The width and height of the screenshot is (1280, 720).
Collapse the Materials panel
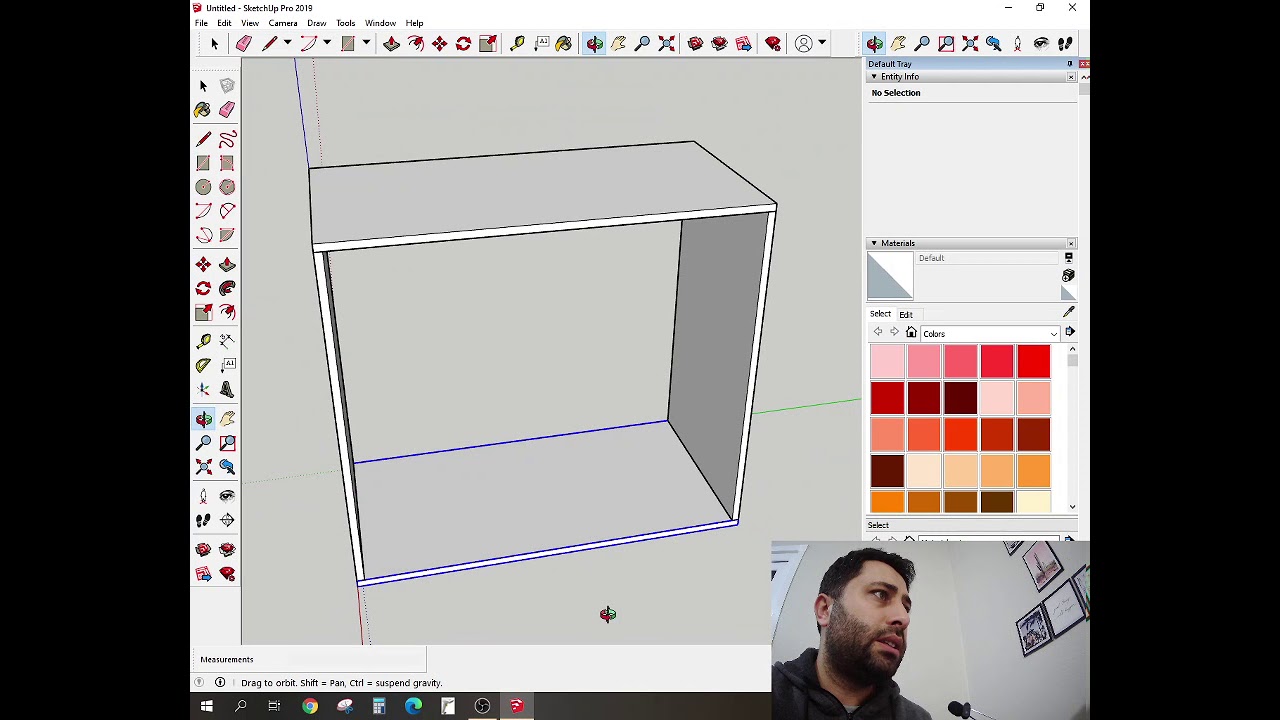click(874, 244)
